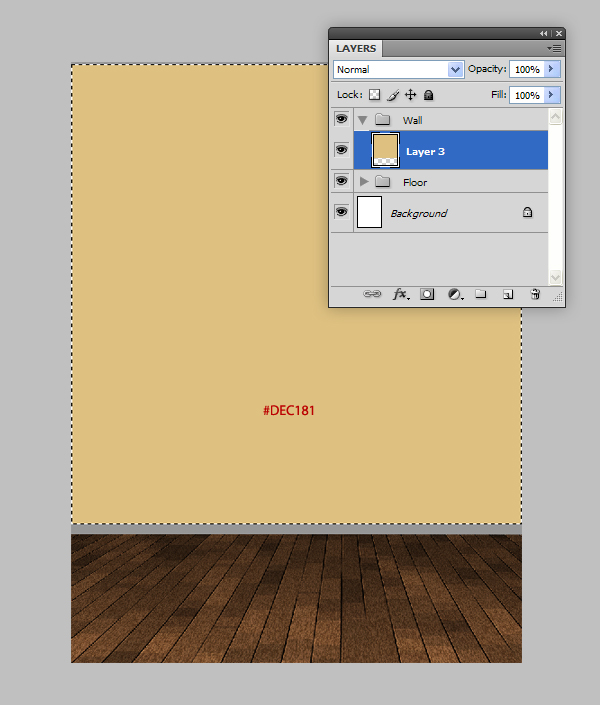Hide the Wall group

pyautogui.click(x=341, y=120)
